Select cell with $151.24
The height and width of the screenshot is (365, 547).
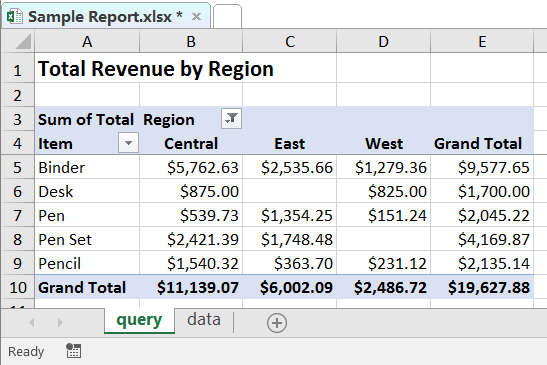383,215
